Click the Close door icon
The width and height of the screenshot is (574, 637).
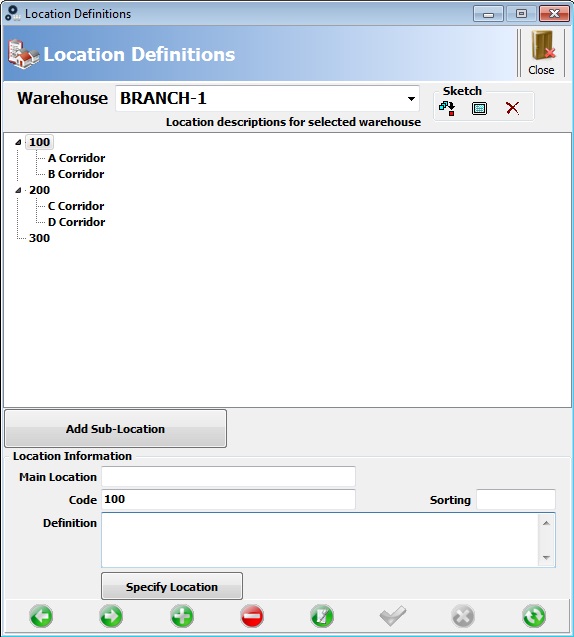pos(542,52)
